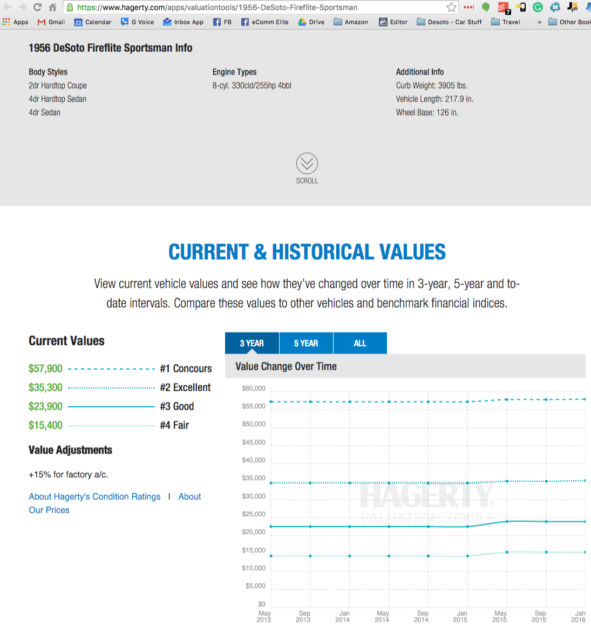Select the 3 YEAR chart tab

252,343
